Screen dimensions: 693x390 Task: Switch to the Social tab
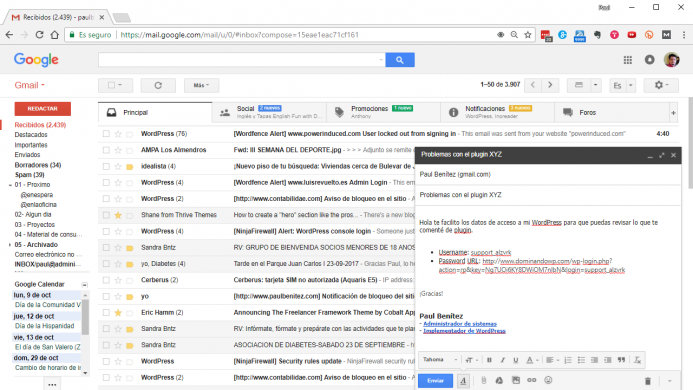pos(270,112)
